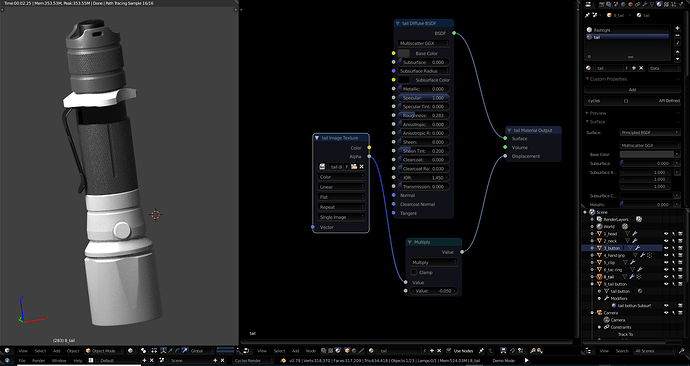Click the Camera object icon in outliner
This screenshot has height=366, width=690.
pos(599,313)
